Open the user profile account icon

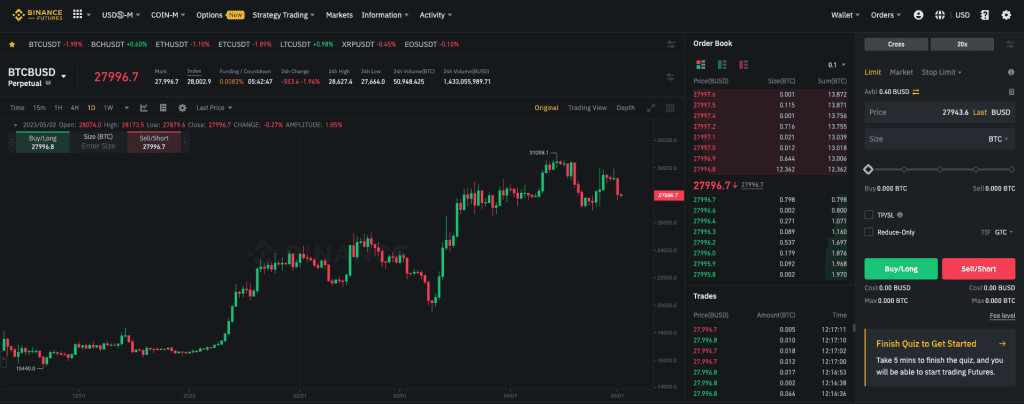click(918, 14)
